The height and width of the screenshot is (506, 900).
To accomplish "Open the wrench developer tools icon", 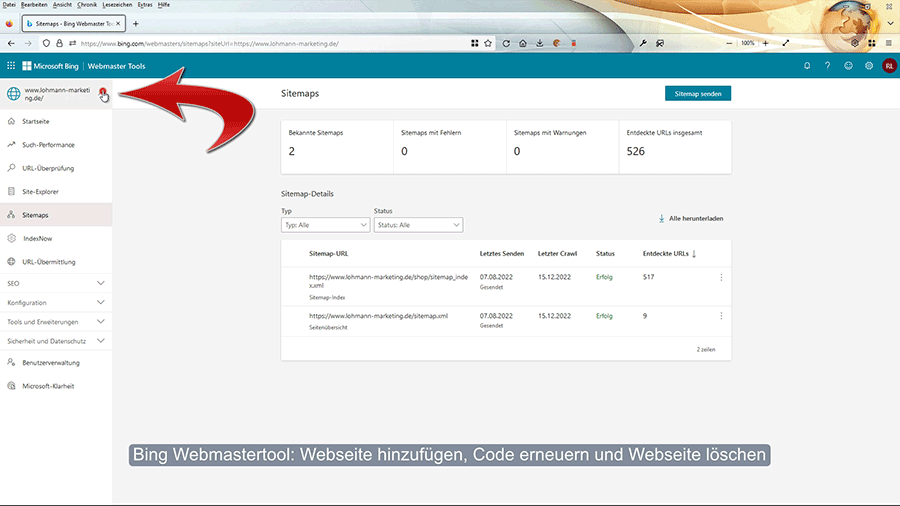I will coord(643,44).
